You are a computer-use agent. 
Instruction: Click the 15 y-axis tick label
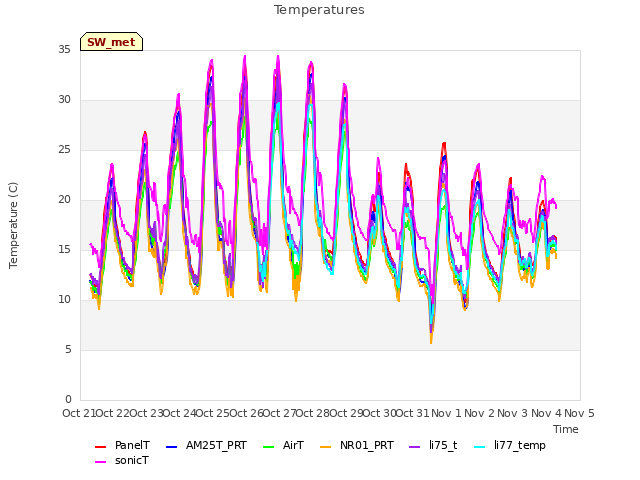(64, 250)
